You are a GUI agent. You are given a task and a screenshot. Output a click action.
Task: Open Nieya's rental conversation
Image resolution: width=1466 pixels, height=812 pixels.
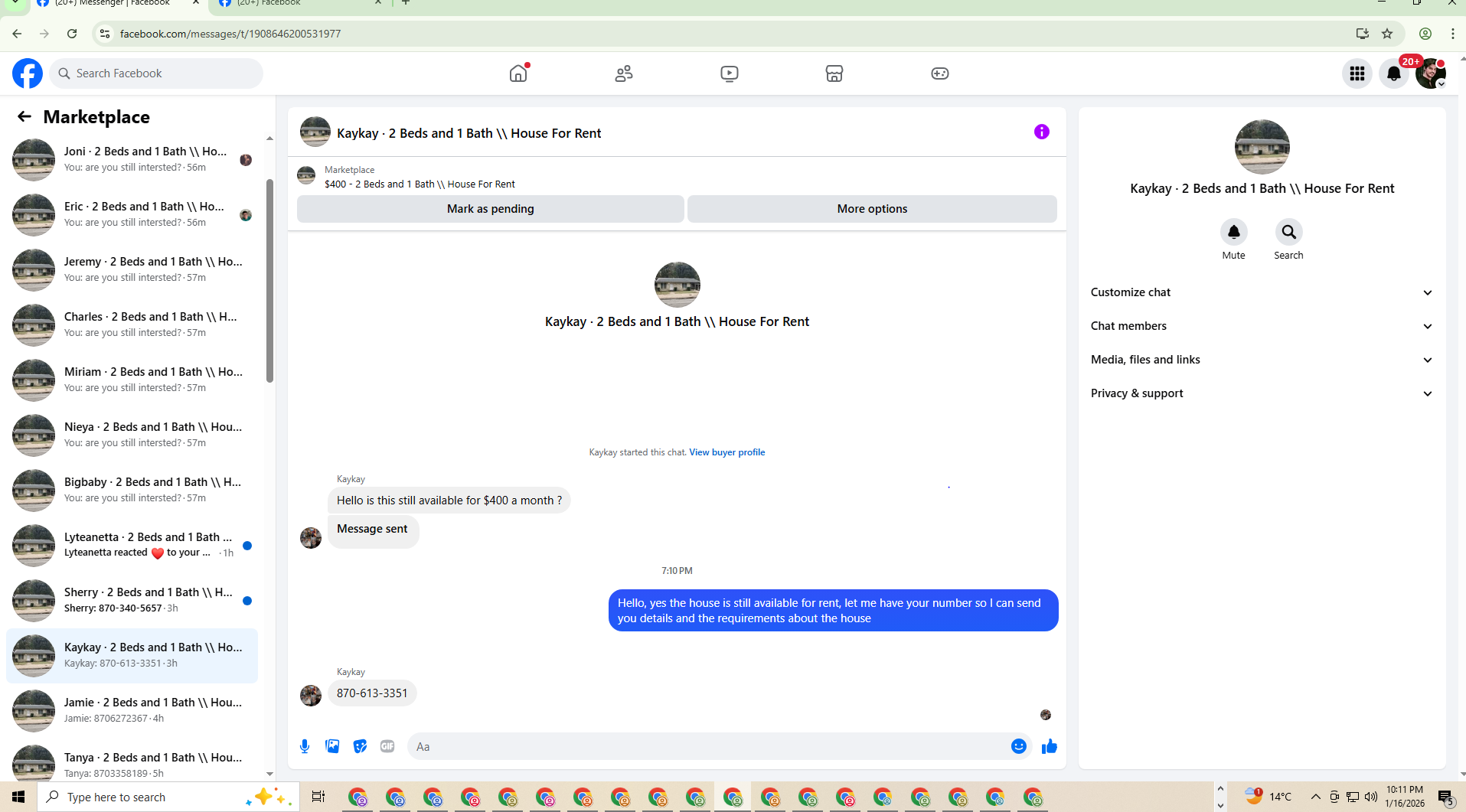pos(132,435)
